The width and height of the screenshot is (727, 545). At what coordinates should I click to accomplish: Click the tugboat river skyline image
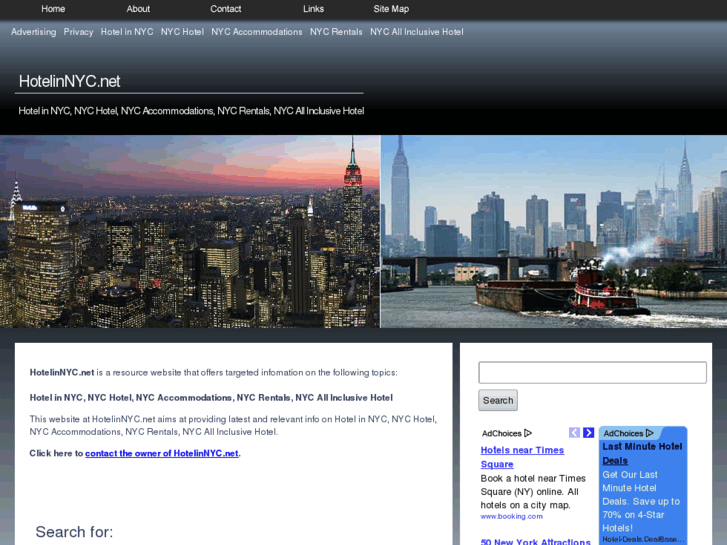[x=554, y=231]
